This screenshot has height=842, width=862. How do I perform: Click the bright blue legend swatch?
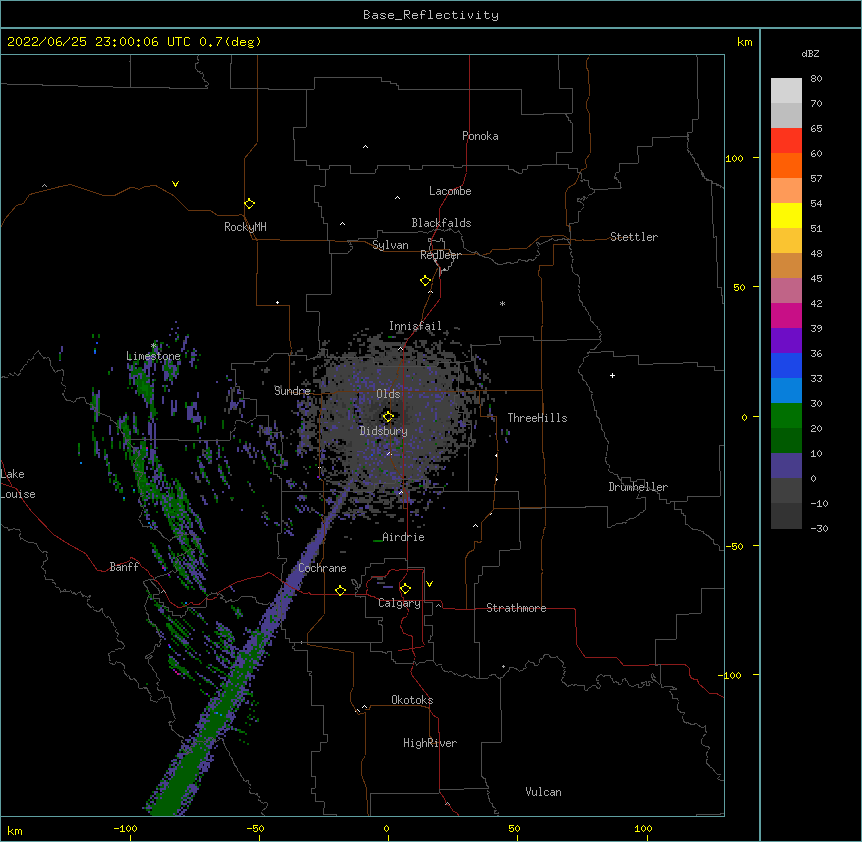(x=786, y=365)
